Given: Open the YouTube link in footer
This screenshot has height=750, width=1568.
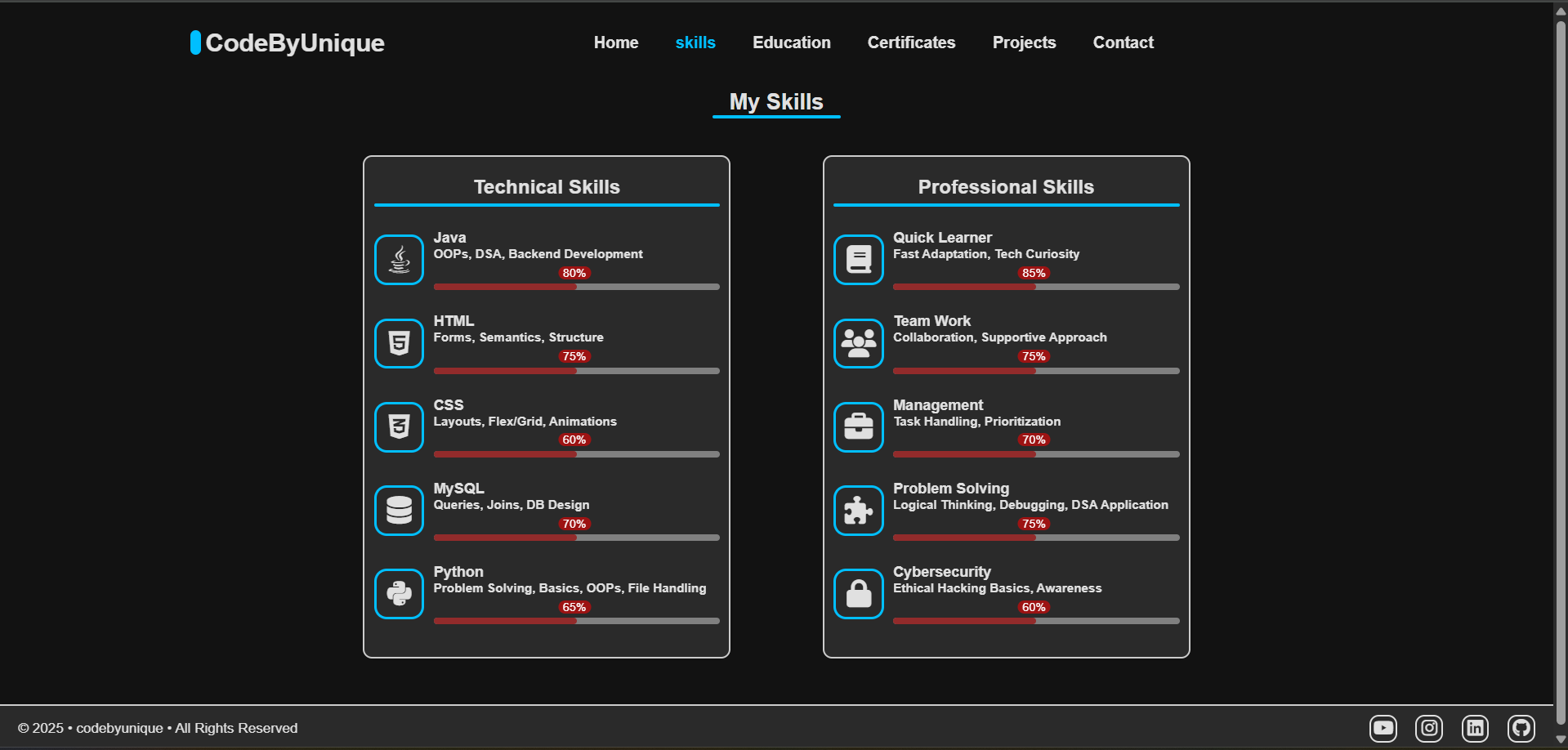Looking at the screenshot, I should click(x=1383, y=728).
